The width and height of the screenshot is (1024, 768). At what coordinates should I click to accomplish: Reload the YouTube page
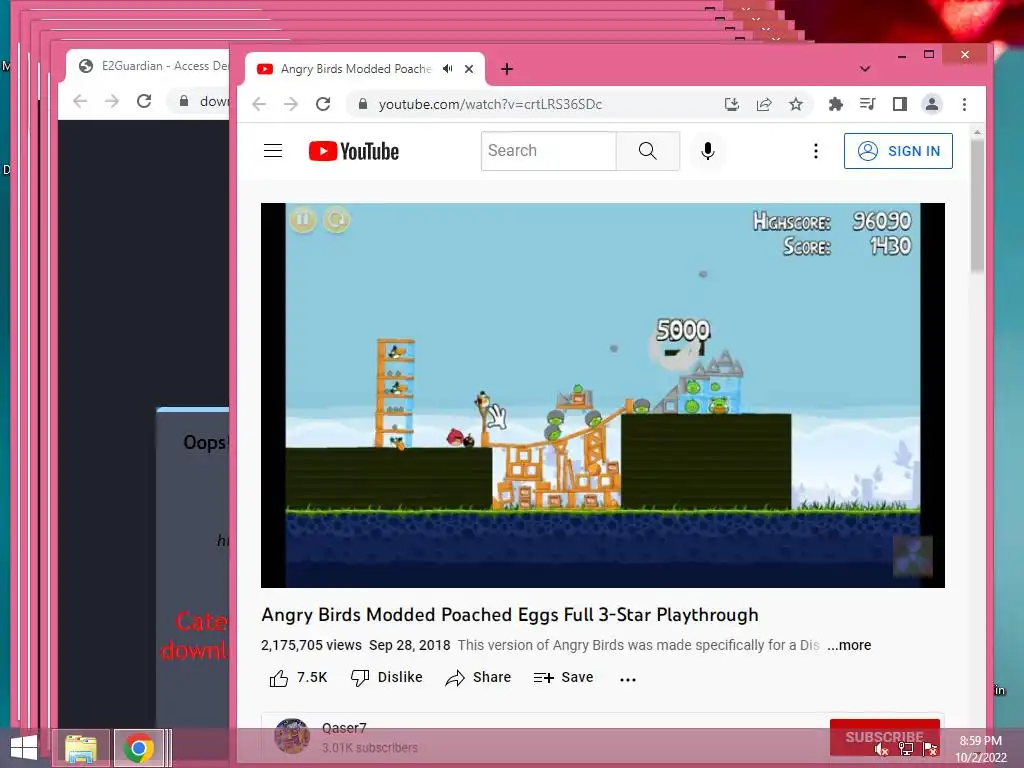click(323, 104)
